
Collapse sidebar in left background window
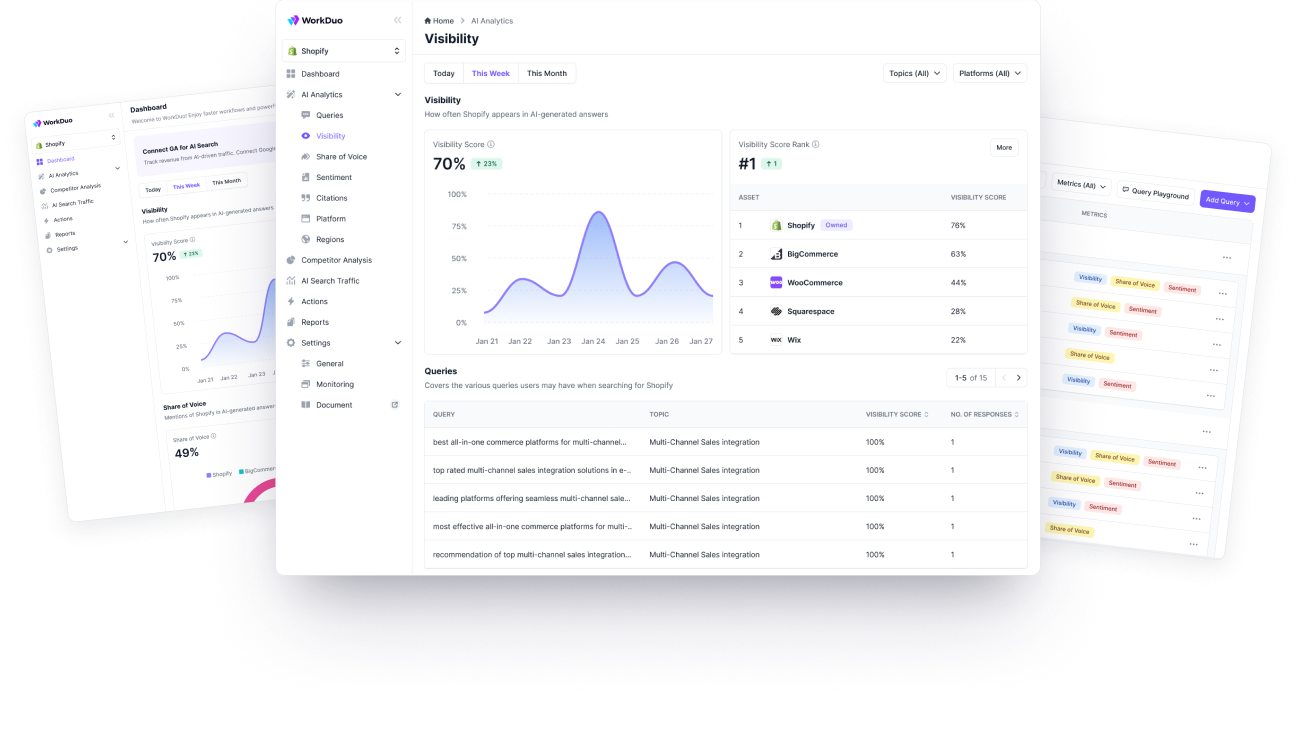(111, 115)
